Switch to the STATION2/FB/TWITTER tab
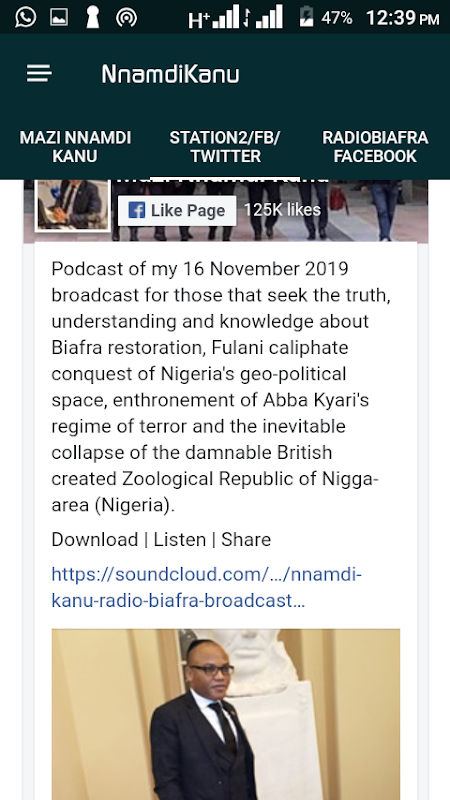 (x=225, y=146)
